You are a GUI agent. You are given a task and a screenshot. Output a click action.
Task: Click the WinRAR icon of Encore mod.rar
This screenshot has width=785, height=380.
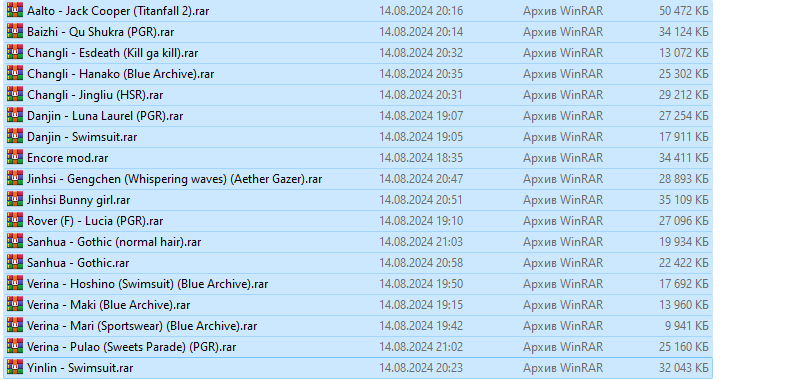coord(15,157)
